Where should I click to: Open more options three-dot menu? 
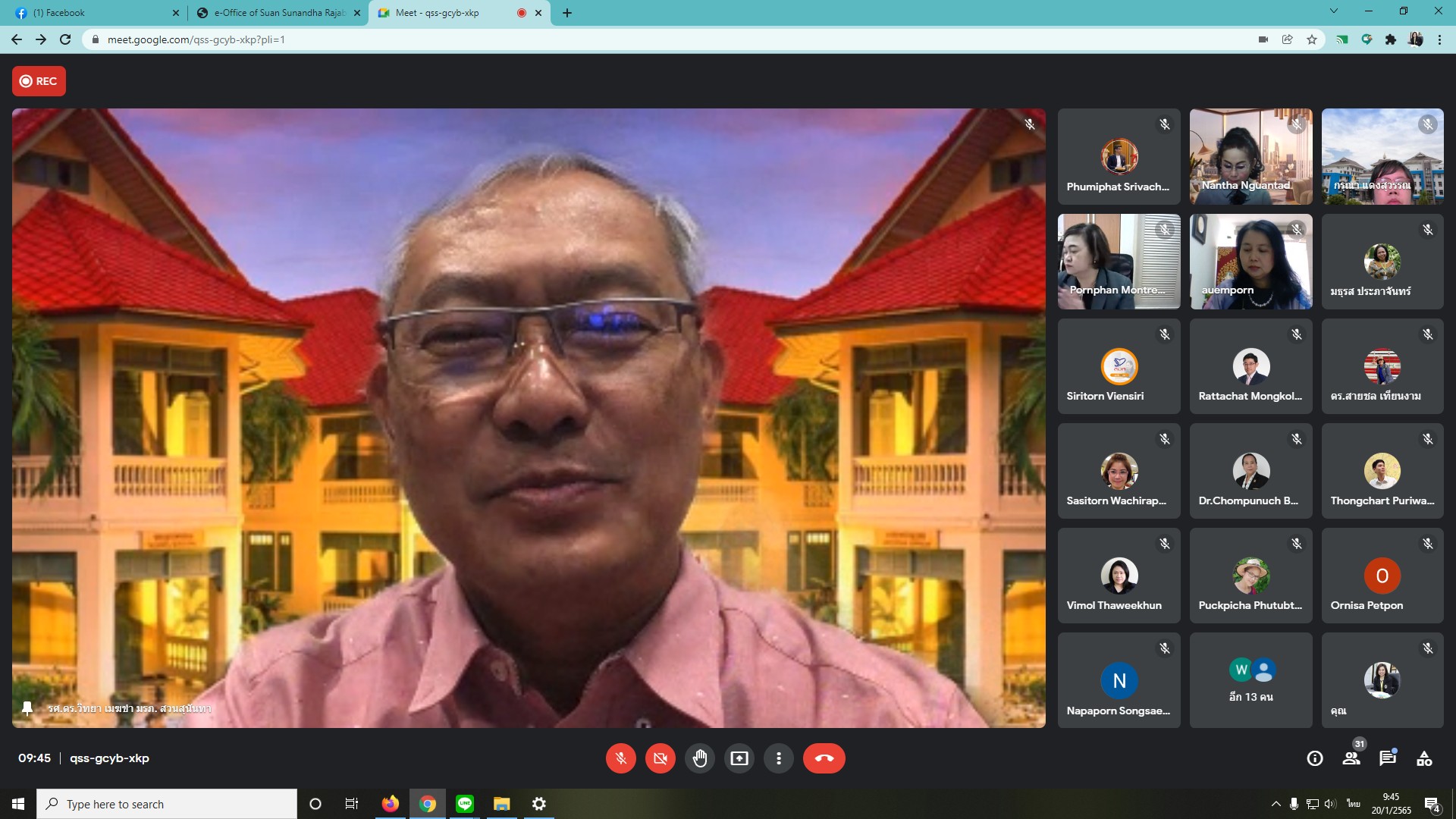click(778, 758)
